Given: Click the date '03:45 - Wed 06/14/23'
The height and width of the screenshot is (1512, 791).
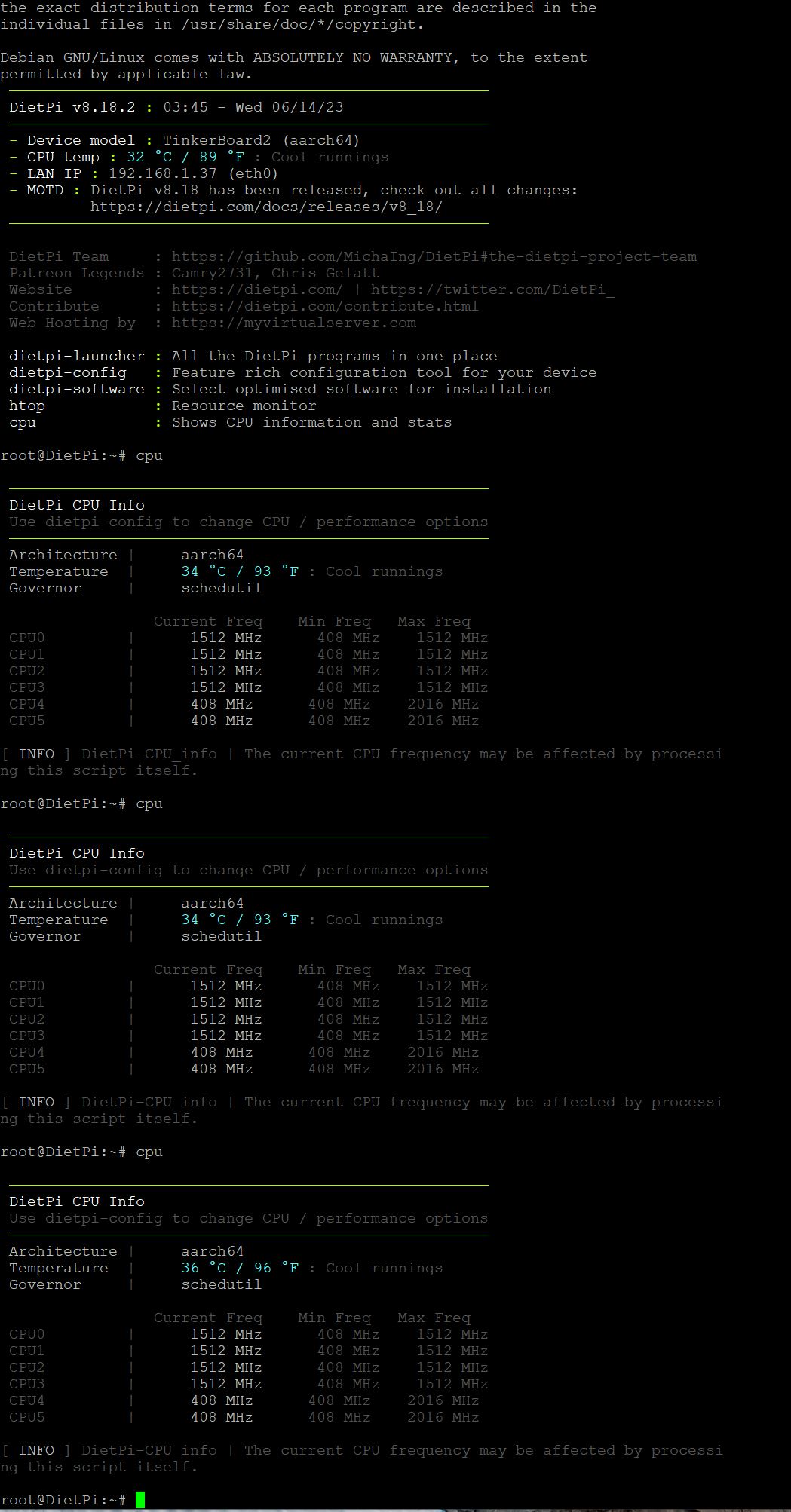Looking at the screenshot, I should pos(253,107).
